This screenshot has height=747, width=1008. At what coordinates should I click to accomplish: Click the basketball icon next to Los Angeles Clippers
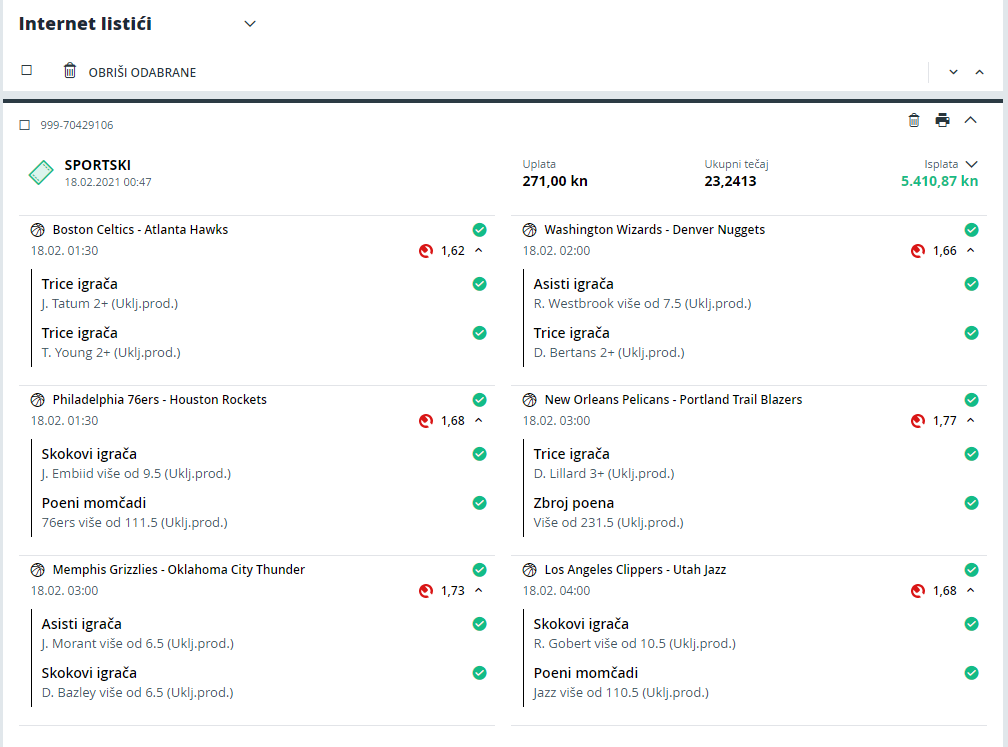click(x=530, y=570)
